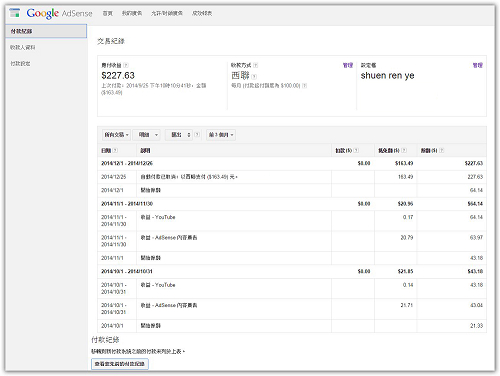Click the 63.97 balance value
This screenshot has height=376, width=500.
pyautogui.click(x=476, y=238)
